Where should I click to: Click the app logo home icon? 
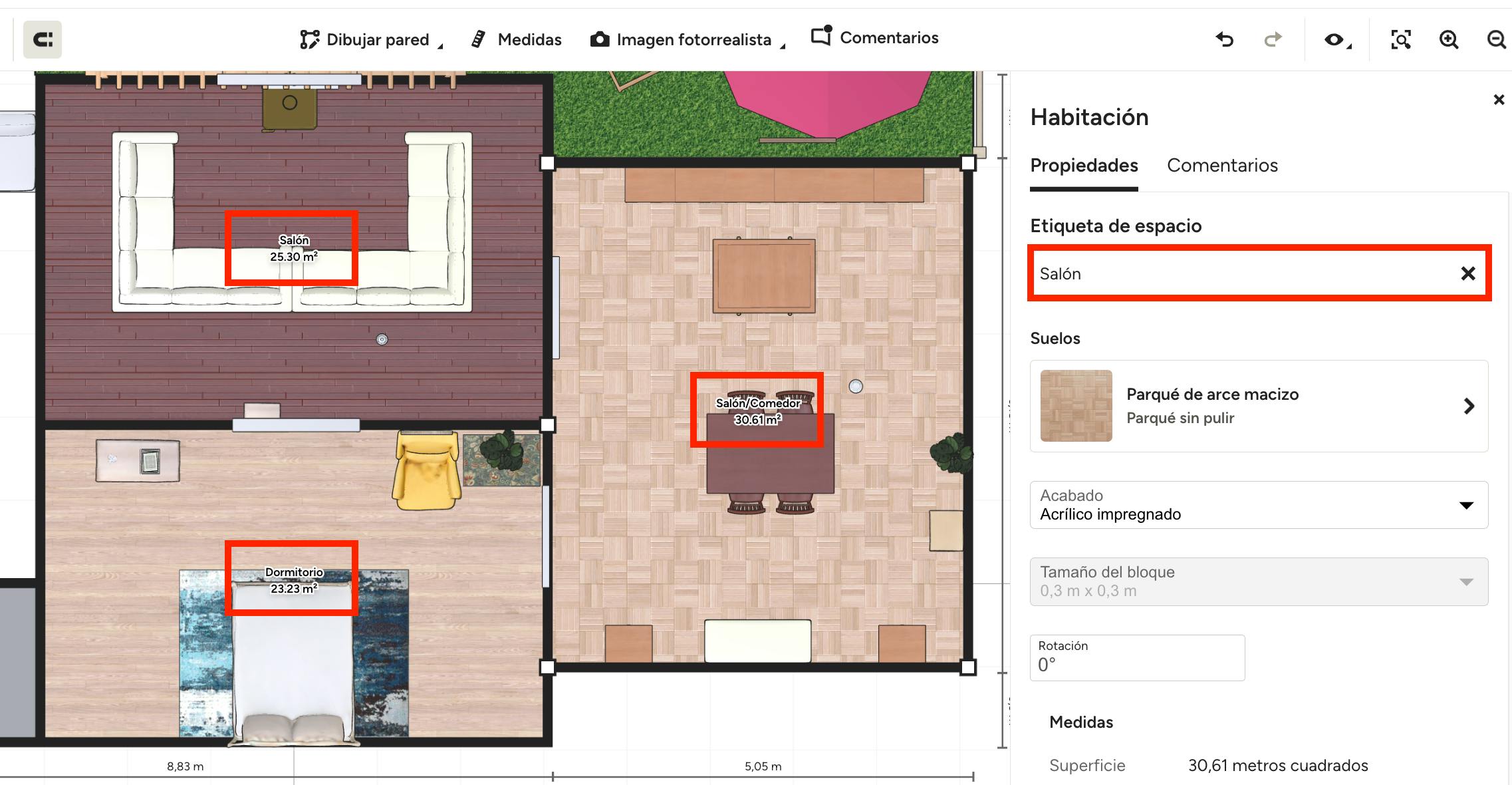[43, 40]
